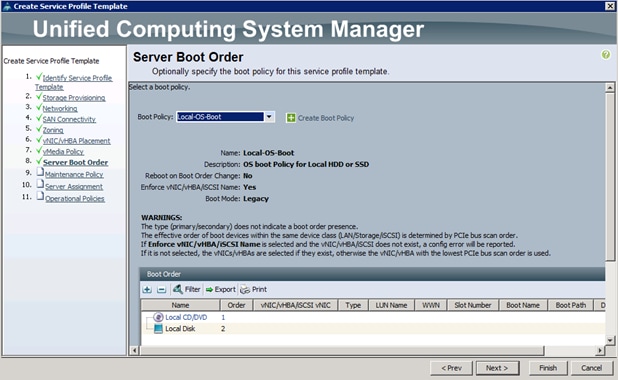Screen dimensions: 618x380
Task: Click the Print printer icon
Action: tap(245, 290)
